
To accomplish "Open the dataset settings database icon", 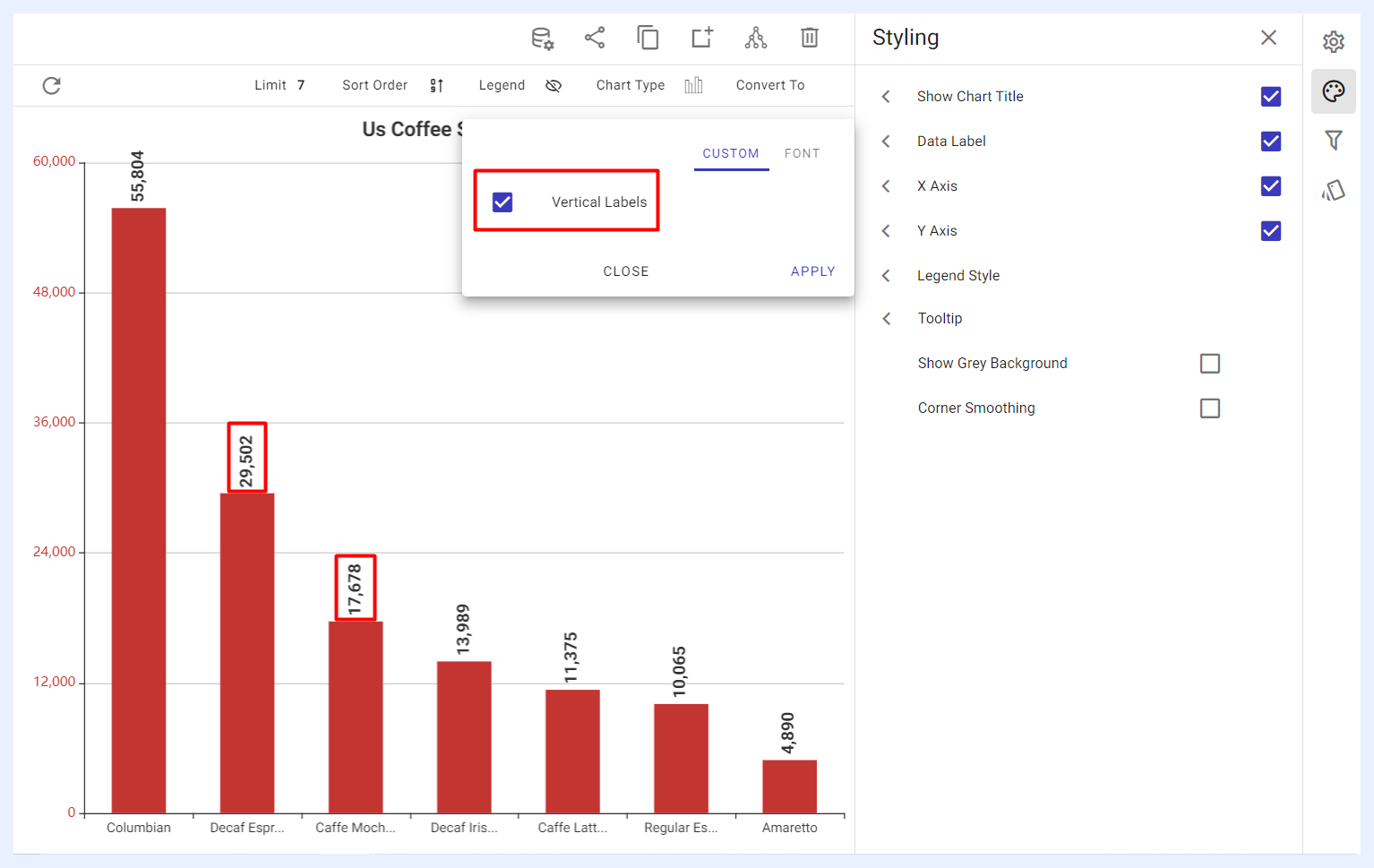I will pyautogui.click(x=542, y=38).
